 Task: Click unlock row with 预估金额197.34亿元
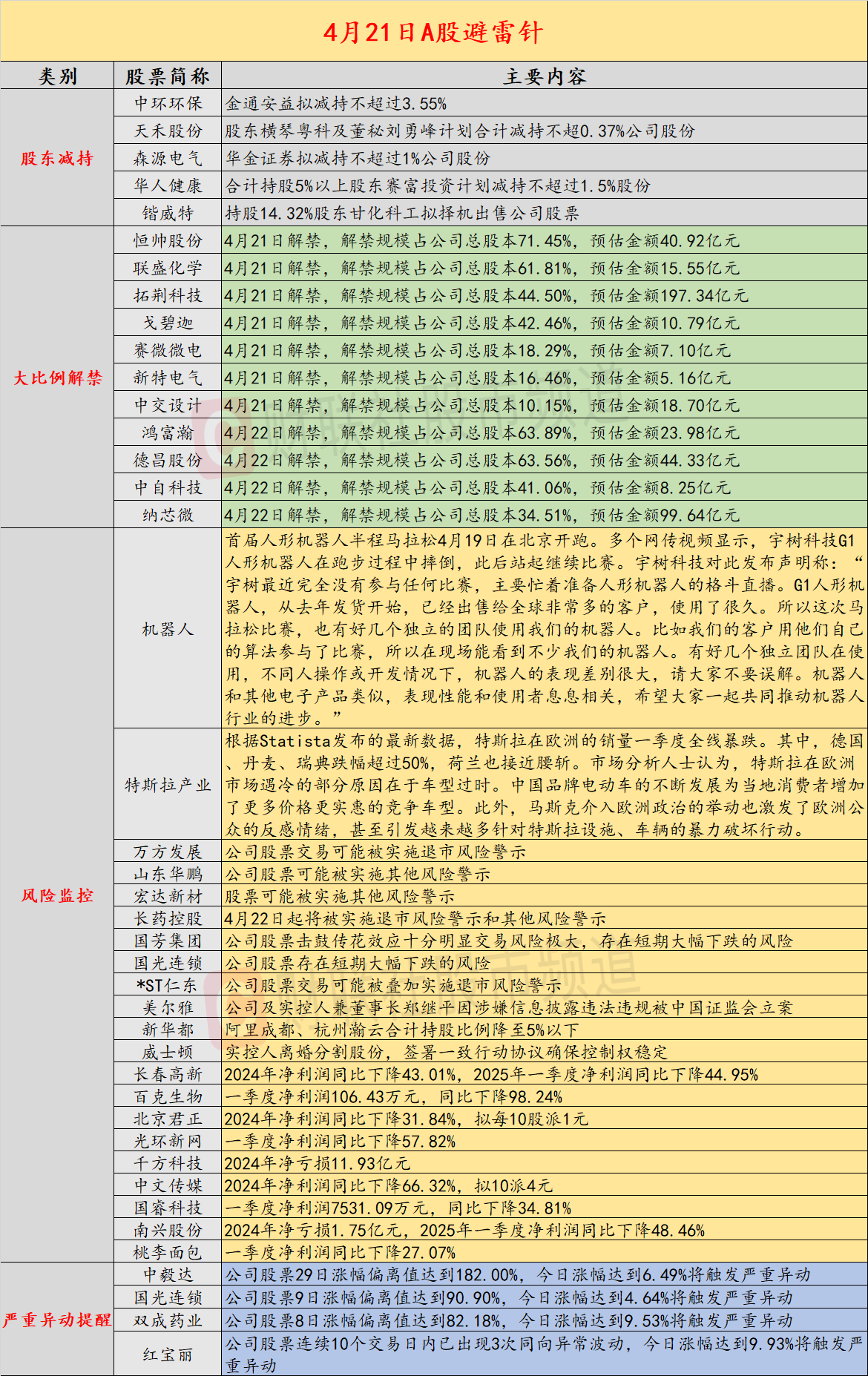545,295
